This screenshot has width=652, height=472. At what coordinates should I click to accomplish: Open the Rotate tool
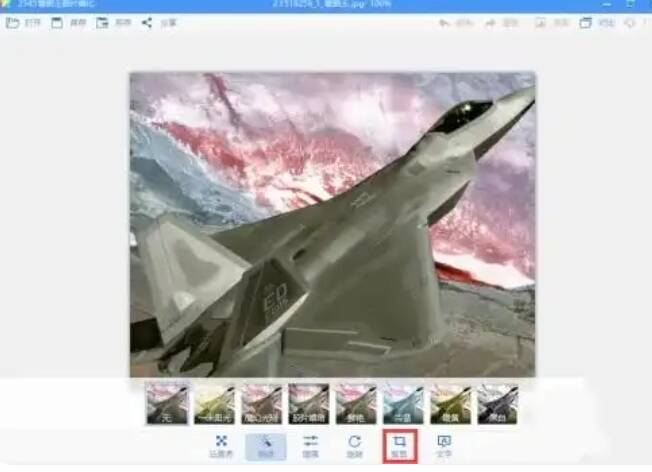point(354,444)
